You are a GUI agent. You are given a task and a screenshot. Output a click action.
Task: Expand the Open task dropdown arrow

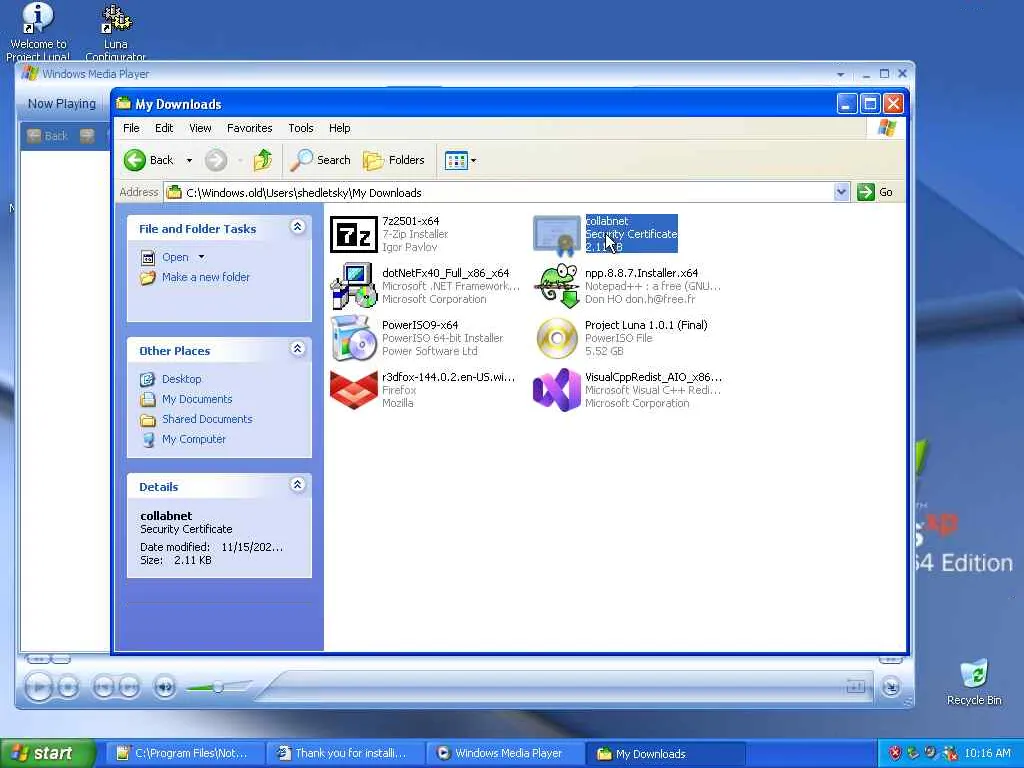tap(201, 257)
